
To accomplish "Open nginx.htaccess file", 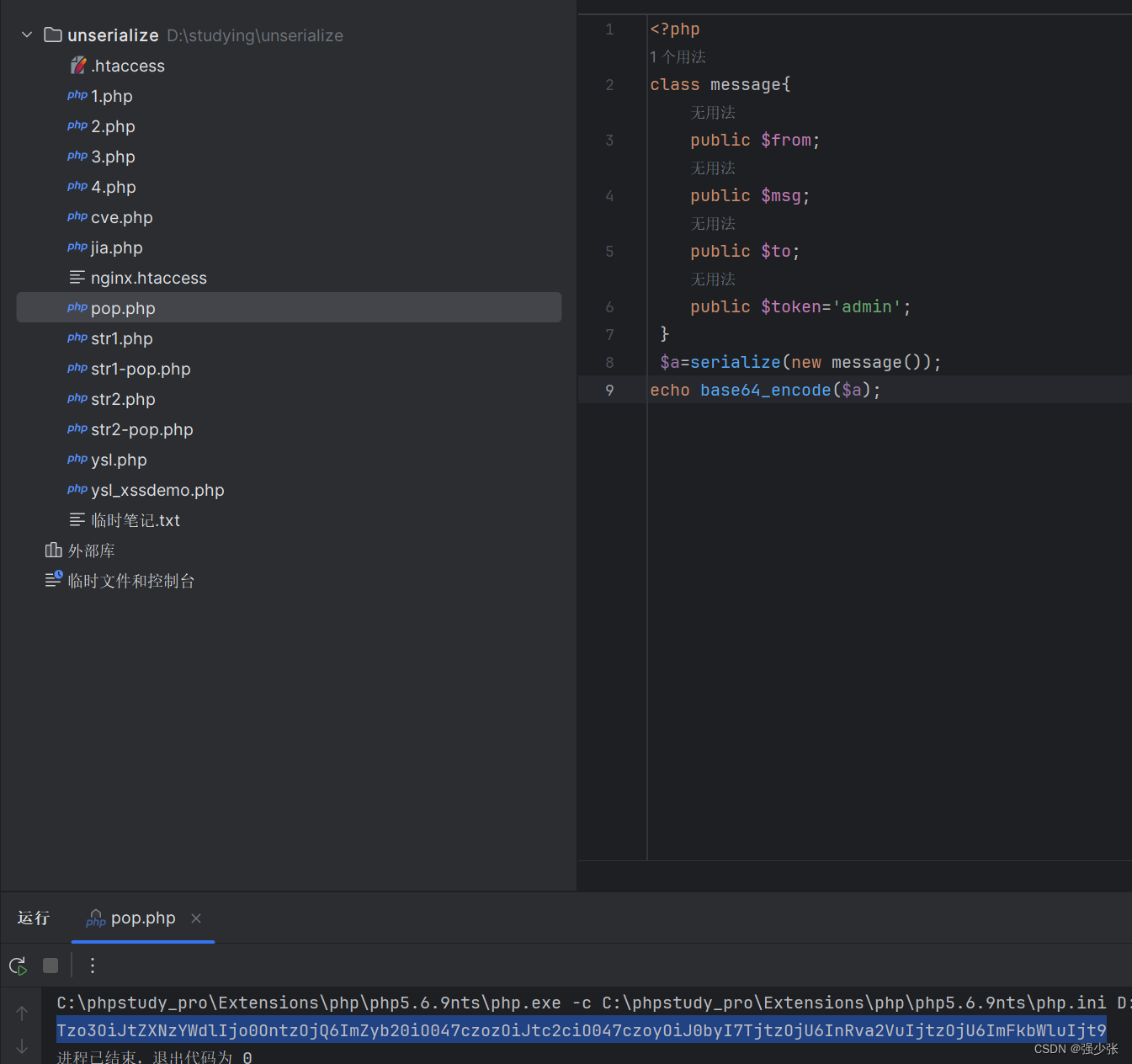I will tap(149, 278).
